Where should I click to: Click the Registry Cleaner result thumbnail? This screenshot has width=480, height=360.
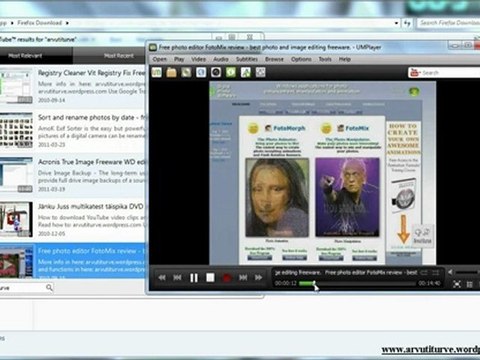click(x=16, y=86)
